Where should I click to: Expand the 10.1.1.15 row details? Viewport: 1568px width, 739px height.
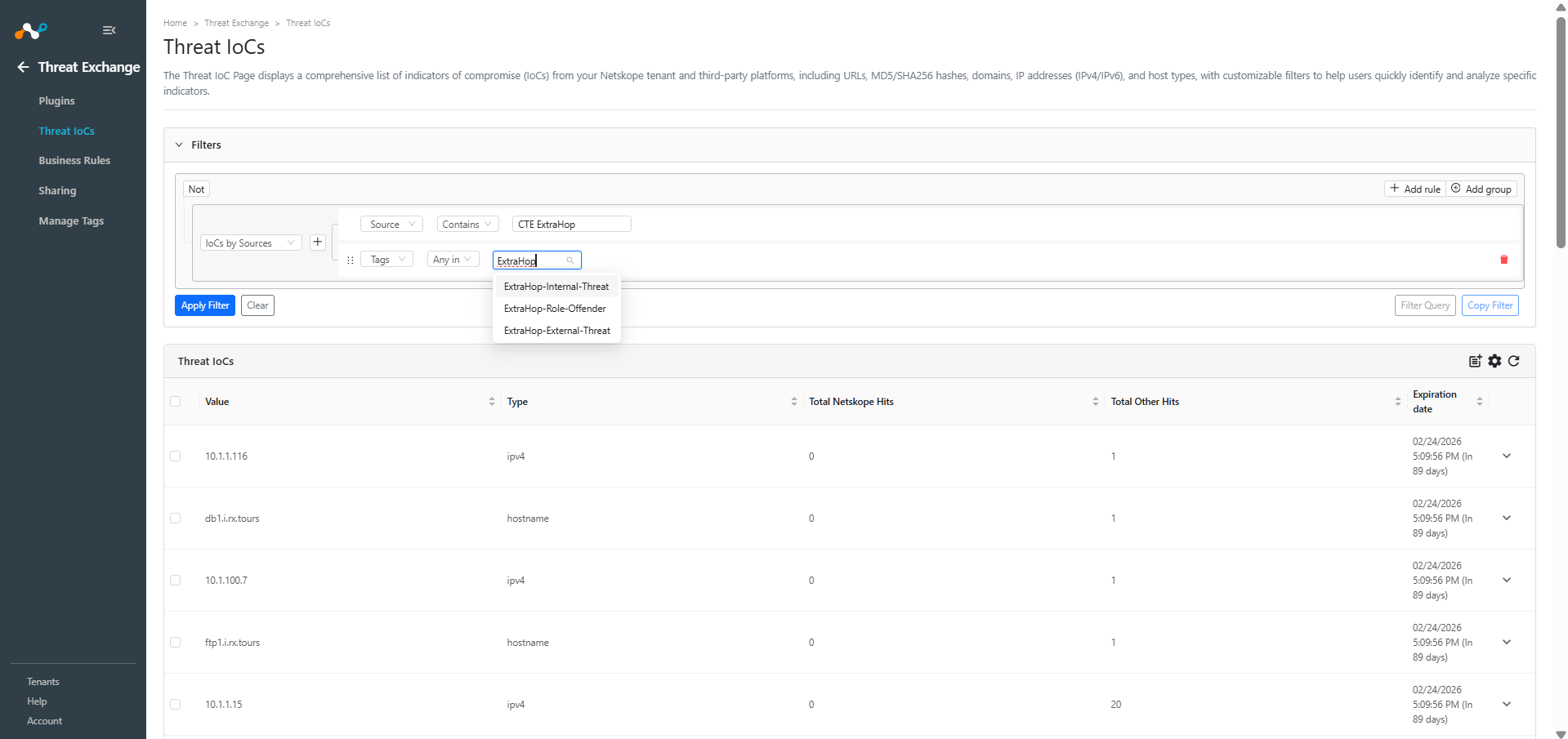point(1507,705)
